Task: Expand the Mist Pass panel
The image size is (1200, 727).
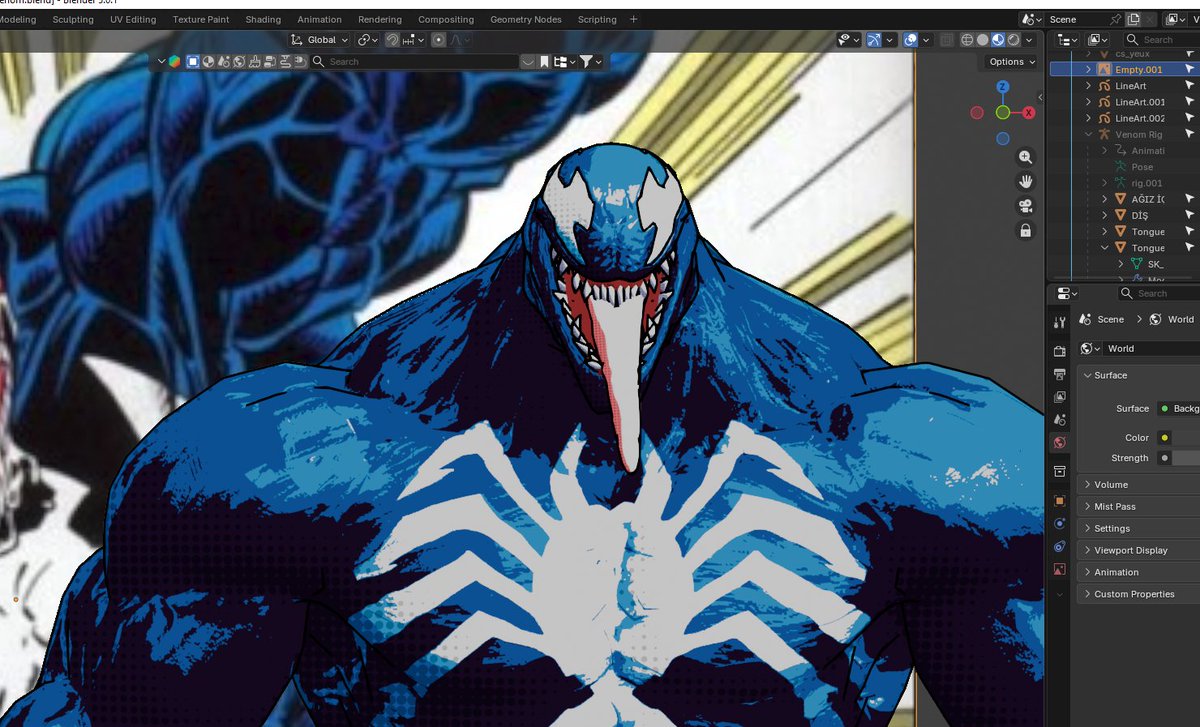Action: tap(1140, 506)
